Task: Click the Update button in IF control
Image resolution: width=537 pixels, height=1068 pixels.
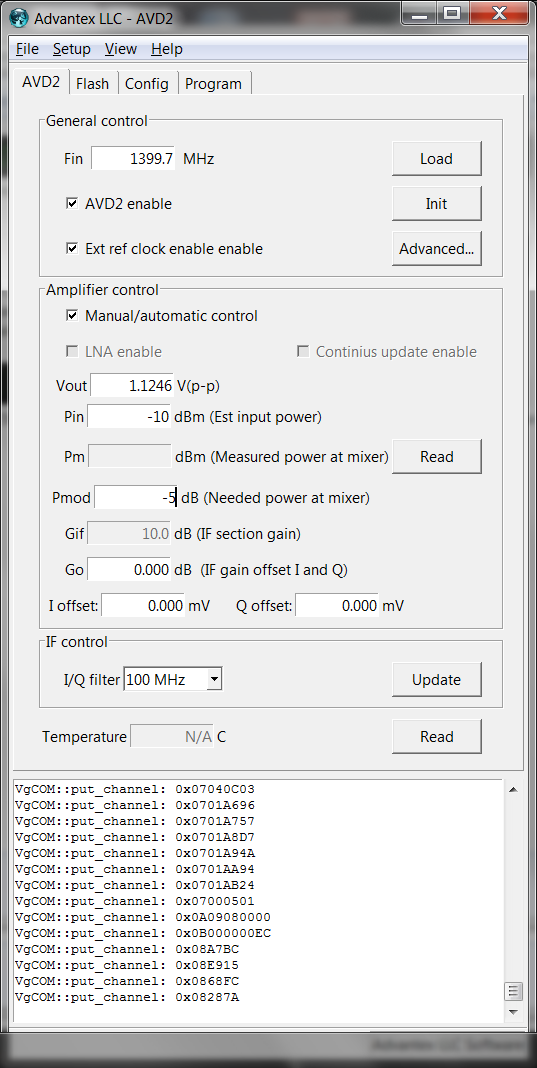Action: [x=436, y=680]
